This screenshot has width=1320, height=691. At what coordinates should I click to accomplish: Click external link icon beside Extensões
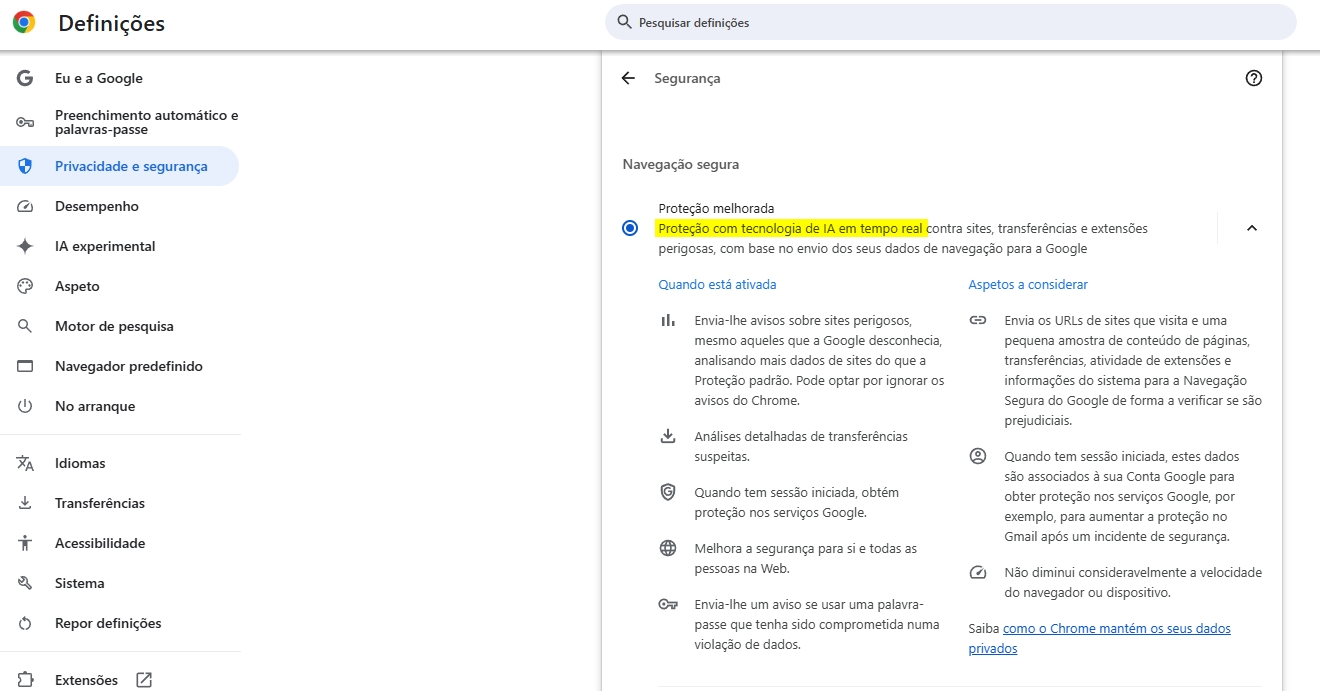[x=143, y=680]
